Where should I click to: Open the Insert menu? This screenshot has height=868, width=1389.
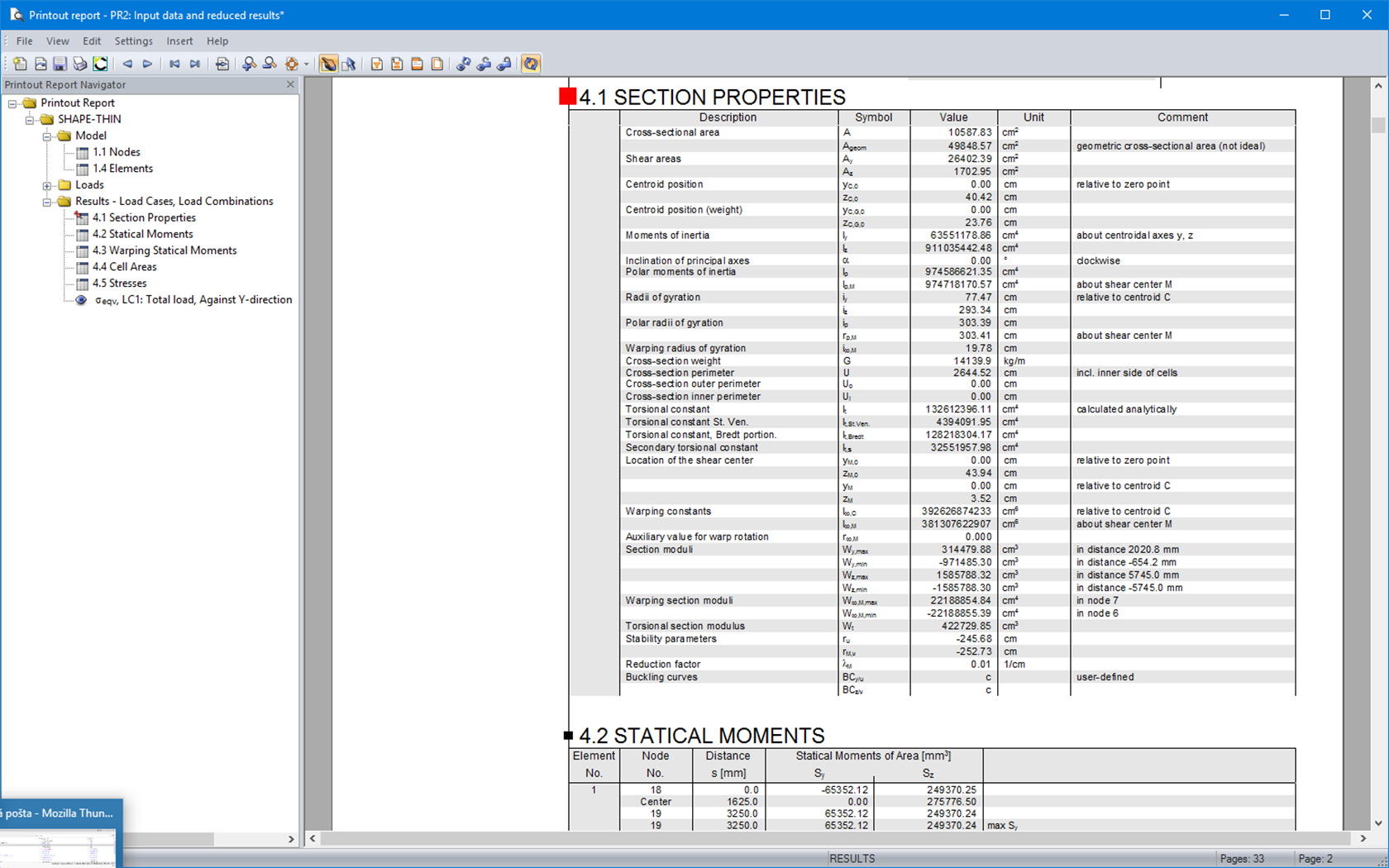click(179, 41)
